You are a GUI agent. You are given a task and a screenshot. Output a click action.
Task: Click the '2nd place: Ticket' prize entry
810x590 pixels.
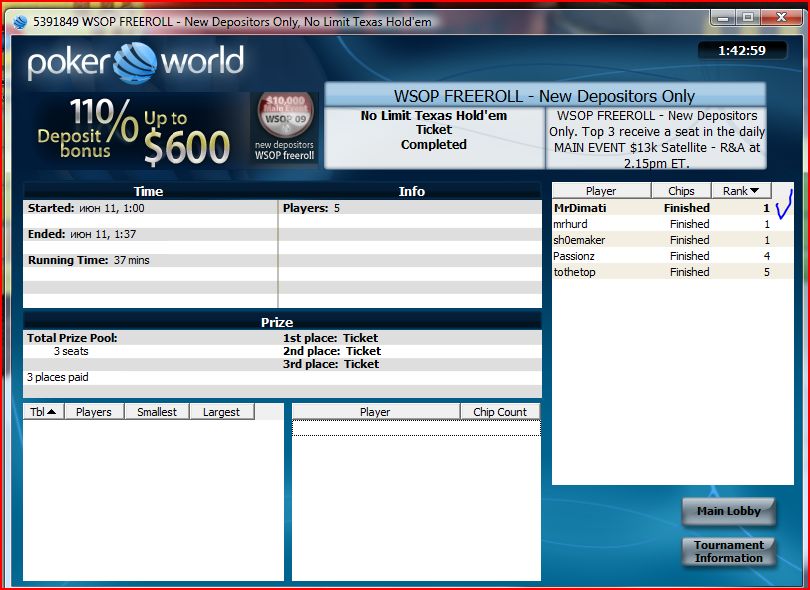point(332,351)
